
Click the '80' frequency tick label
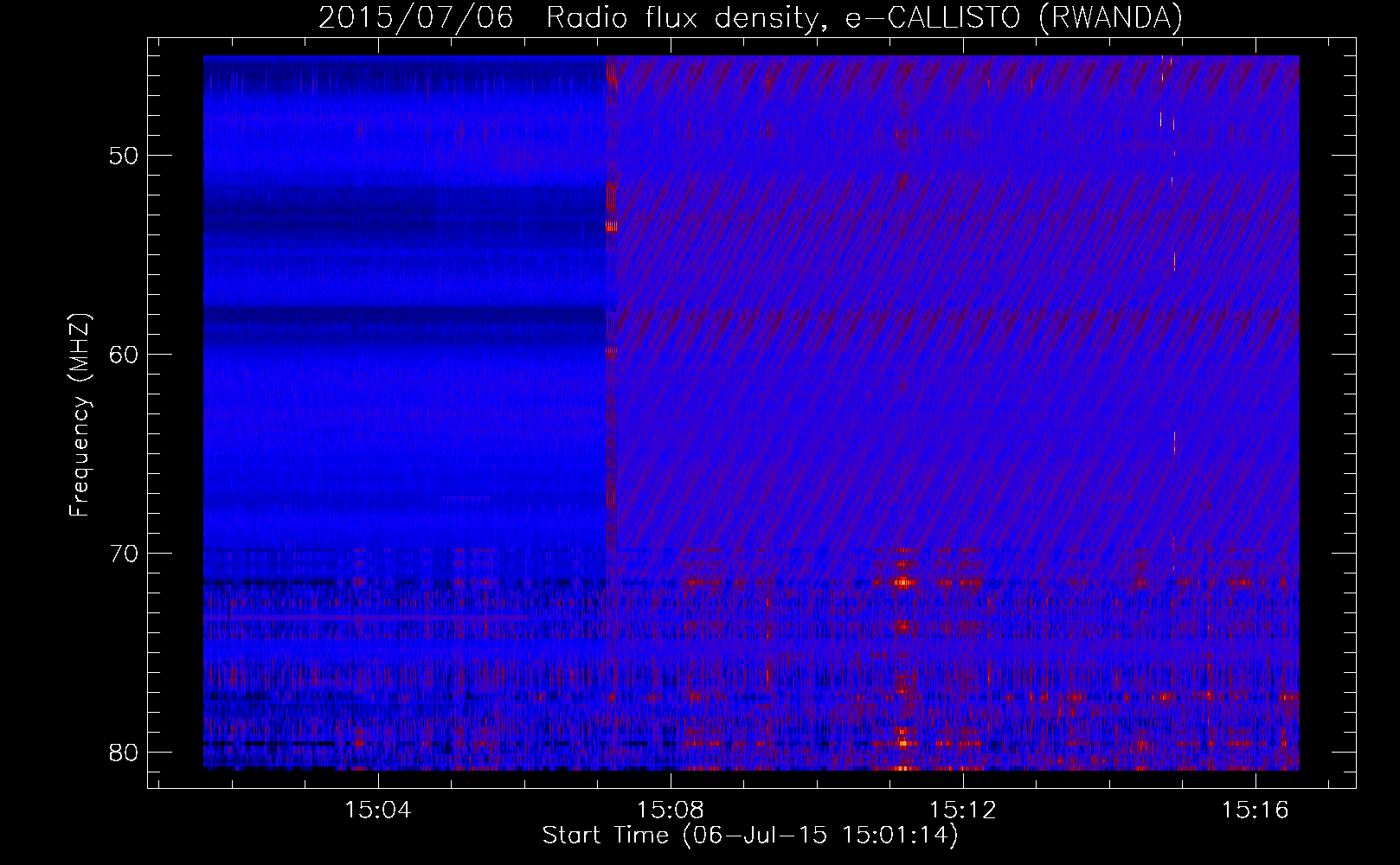click(125, 753)
